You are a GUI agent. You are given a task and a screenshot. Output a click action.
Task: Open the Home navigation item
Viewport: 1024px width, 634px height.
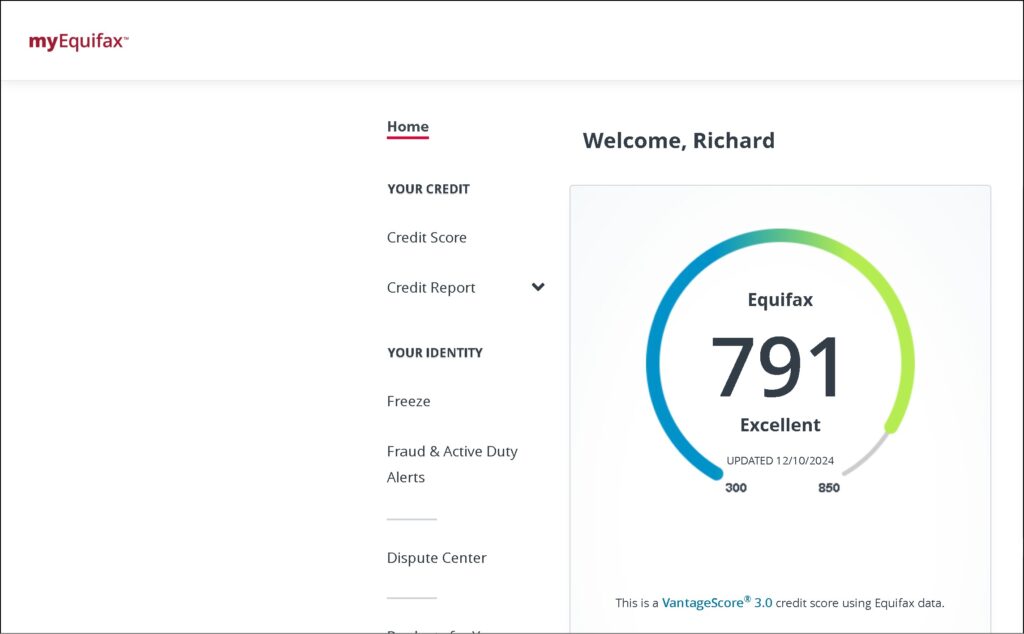pyautogui.click(x=407, y=127)
